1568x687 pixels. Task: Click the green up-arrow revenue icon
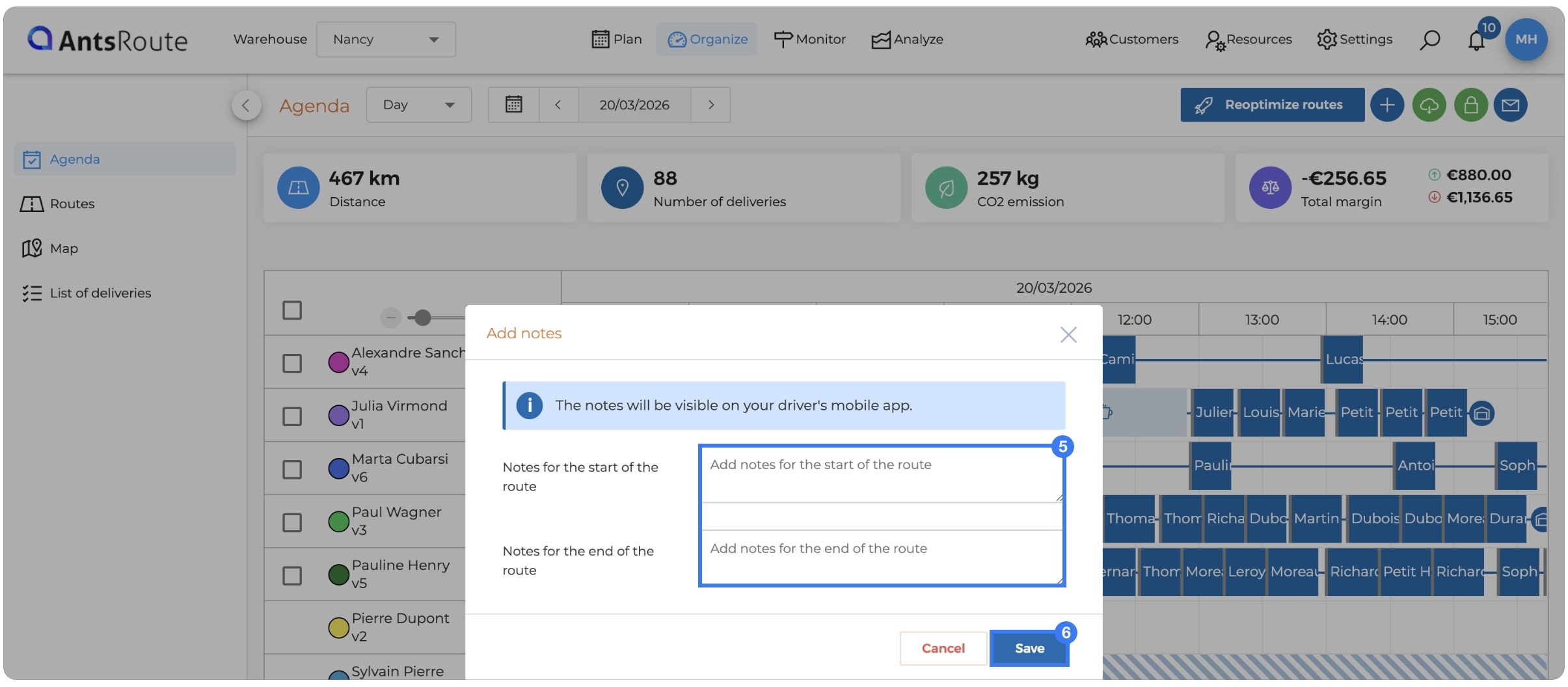click(x=1434, y=174)
